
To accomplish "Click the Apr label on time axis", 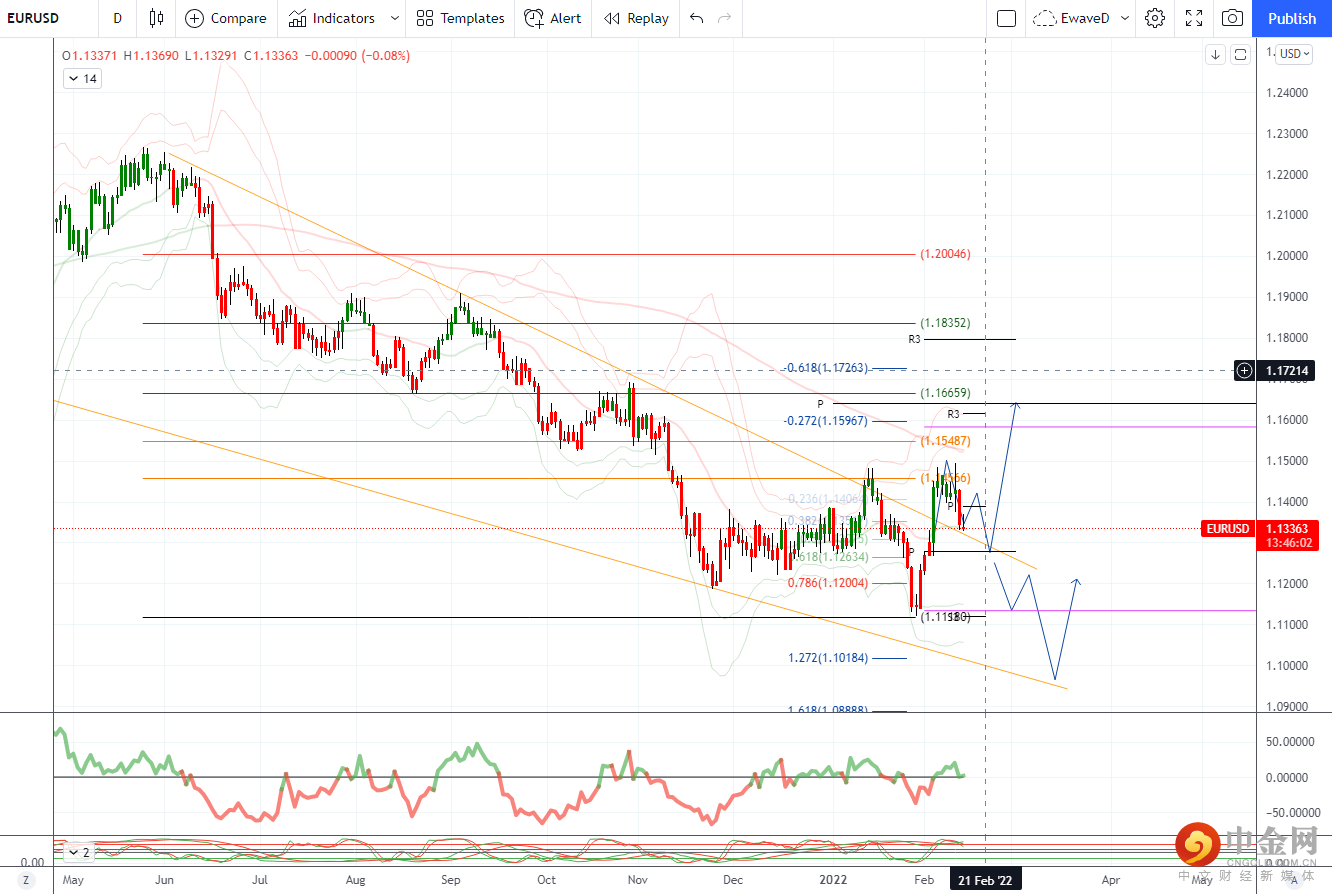I will [1110, 880].
